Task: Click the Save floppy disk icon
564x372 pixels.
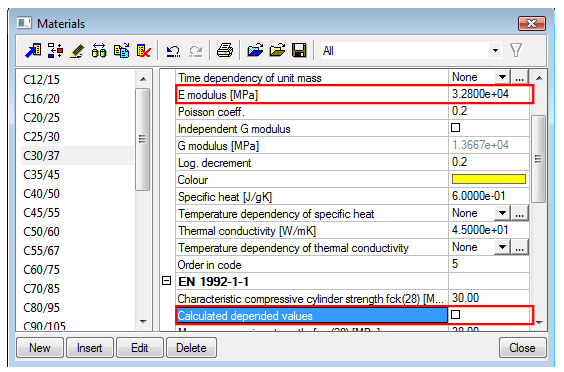Action: coord(299,50)
